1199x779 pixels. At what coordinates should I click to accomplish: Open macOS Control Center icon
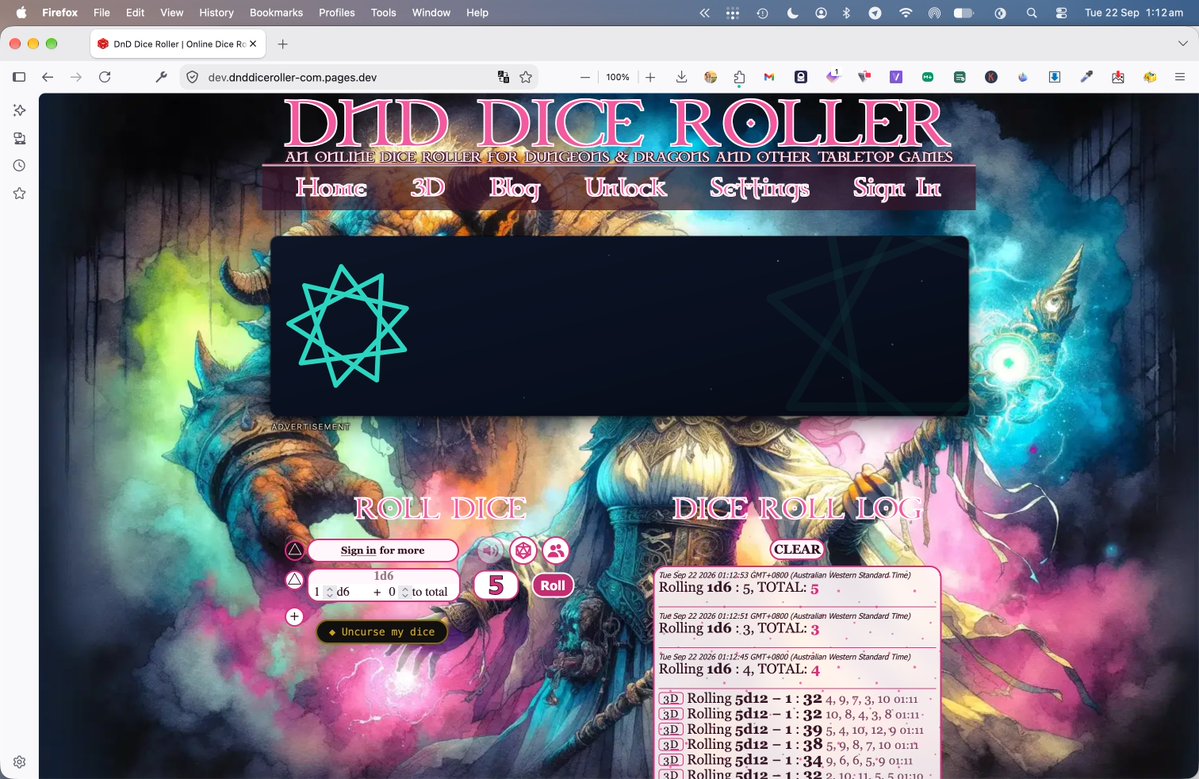[x=1061, y=12]
